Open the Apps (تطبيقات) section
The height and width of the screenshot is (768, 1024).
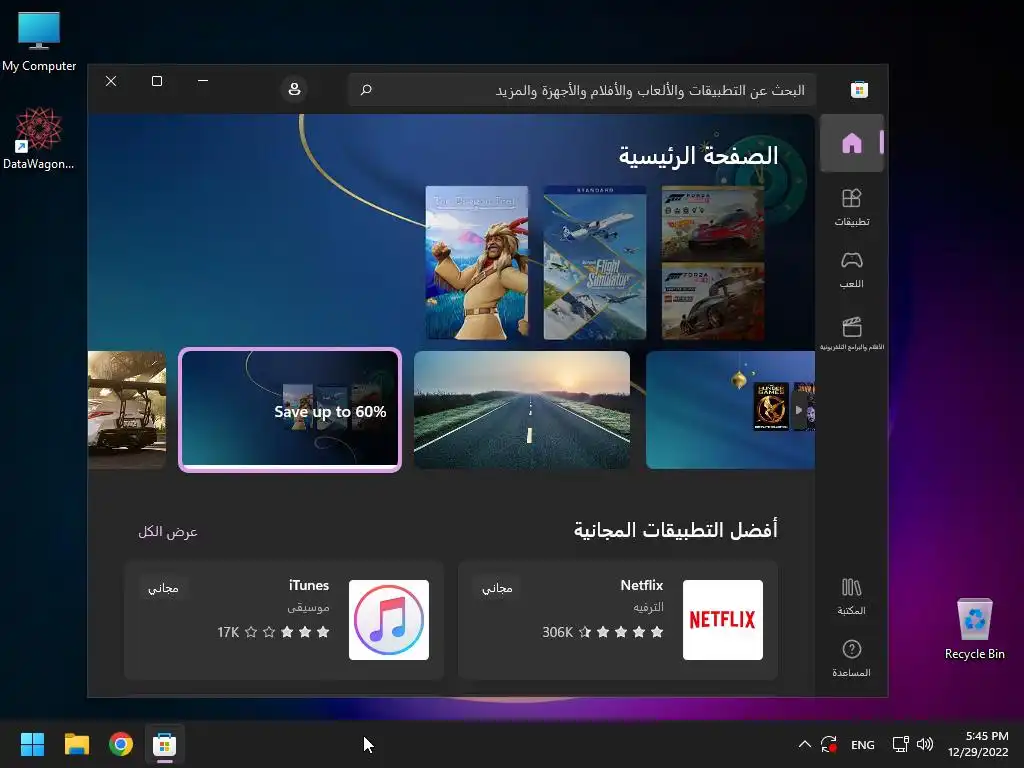click(852, 207)
